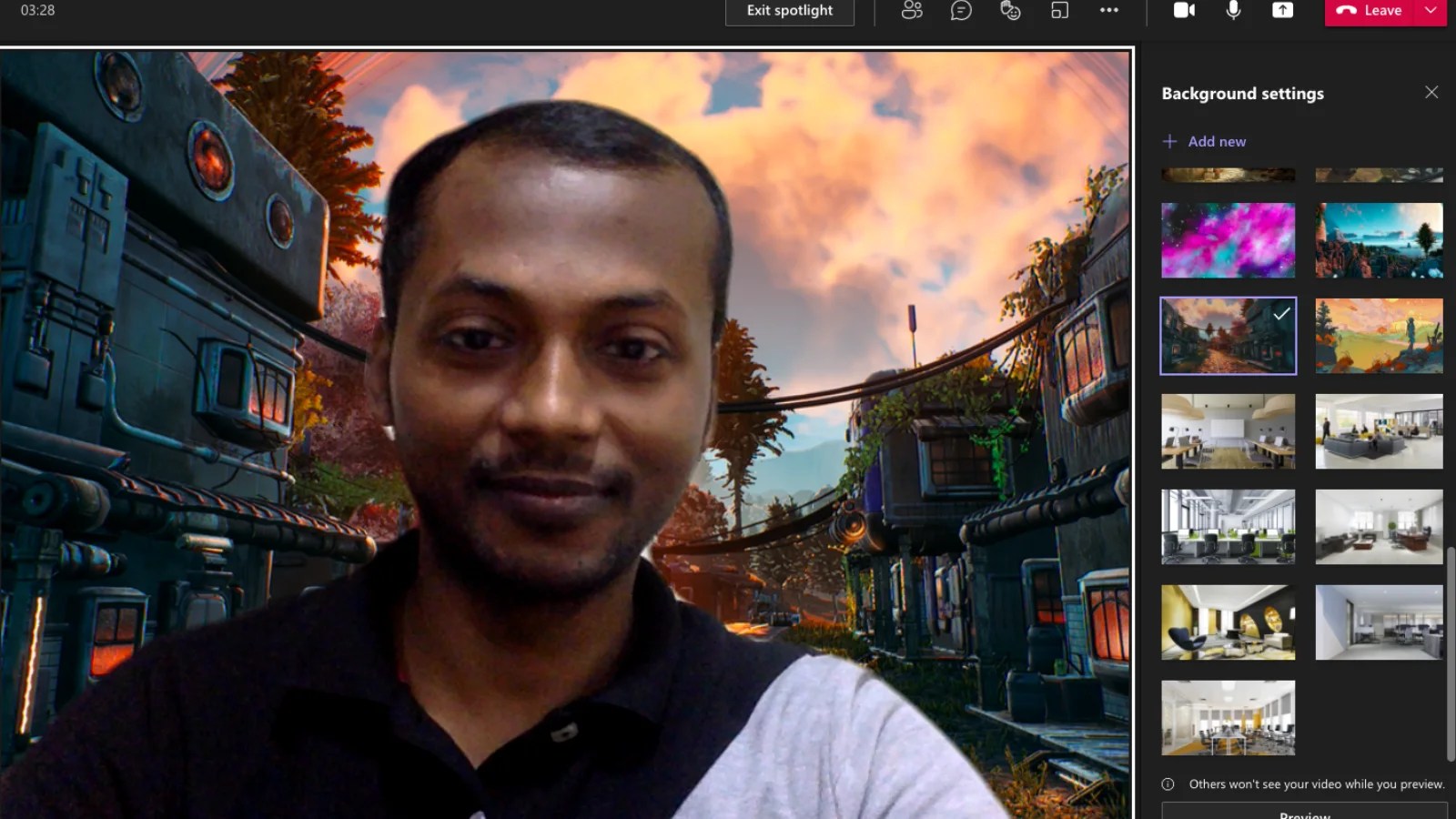Click the meeting timer showing 03:28
The height and width of the screenshot is (819, 1456).
click(x=36, y=11)
